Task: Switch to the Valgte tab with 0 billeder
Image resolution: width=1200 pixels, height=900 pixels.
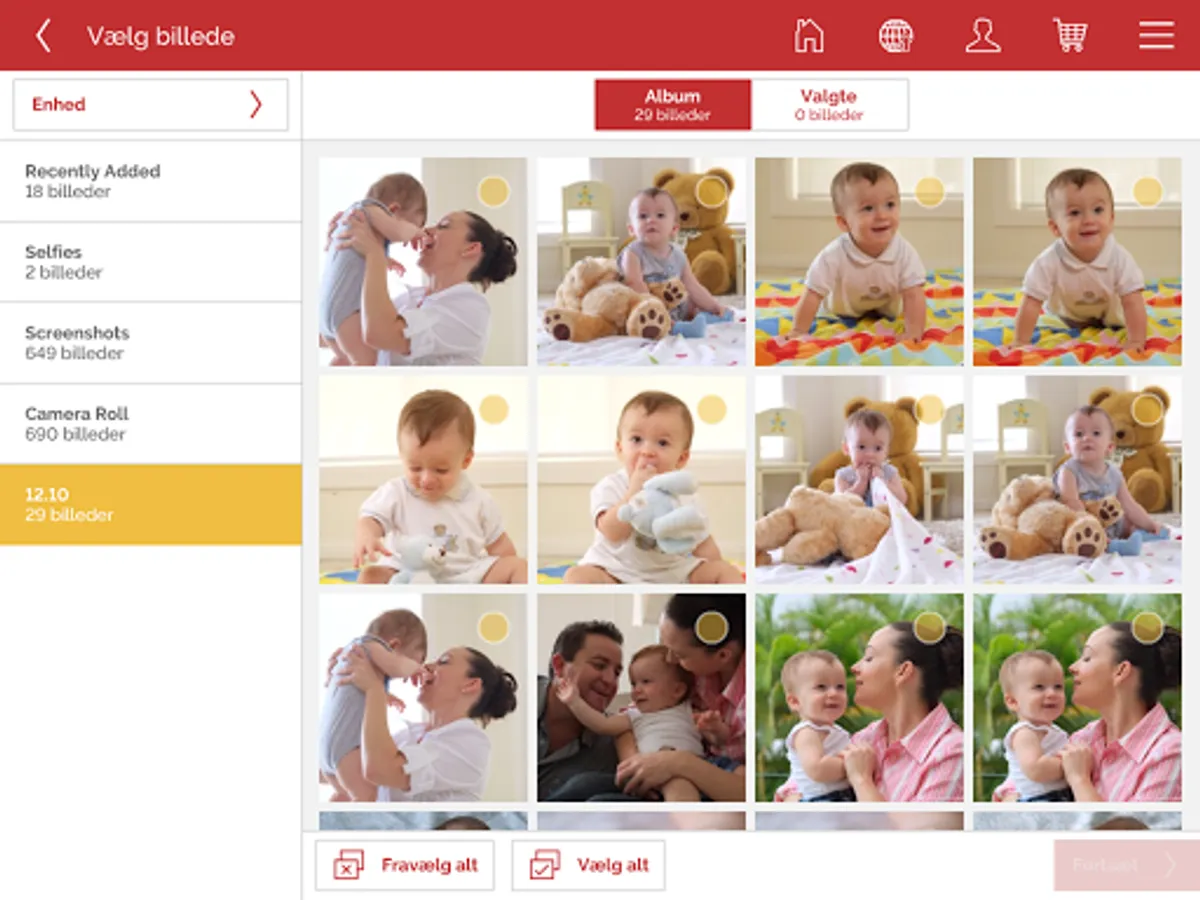Action: point(829,105)
